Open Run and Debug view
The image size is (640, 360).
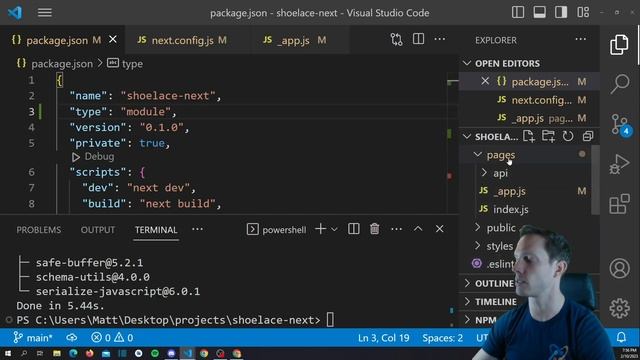[619, 164]
